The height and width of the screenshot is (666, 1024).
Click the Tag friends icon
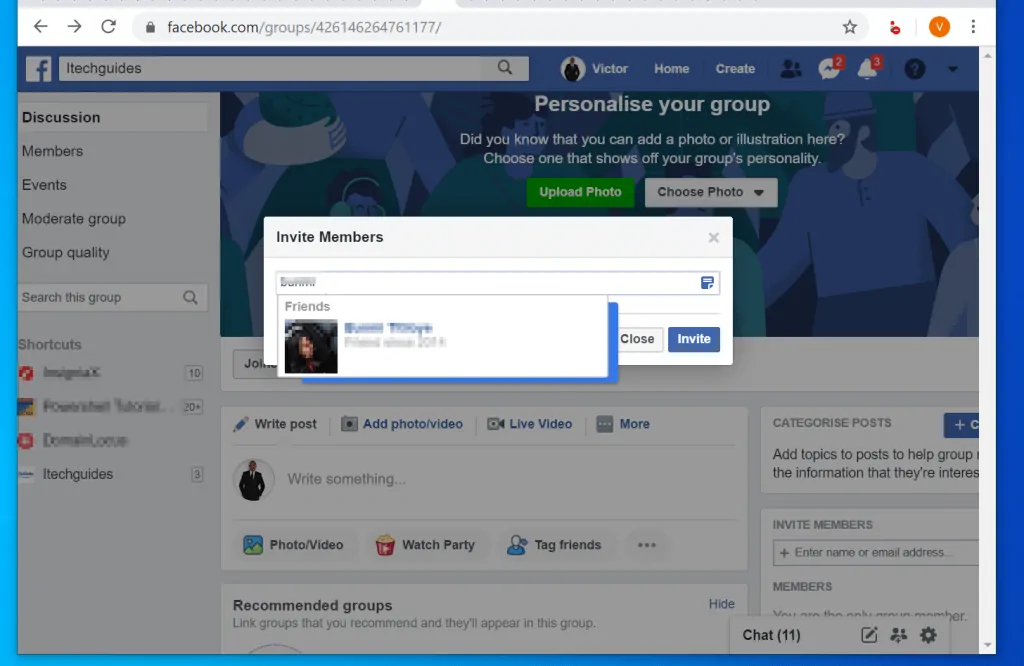(516, 545)
